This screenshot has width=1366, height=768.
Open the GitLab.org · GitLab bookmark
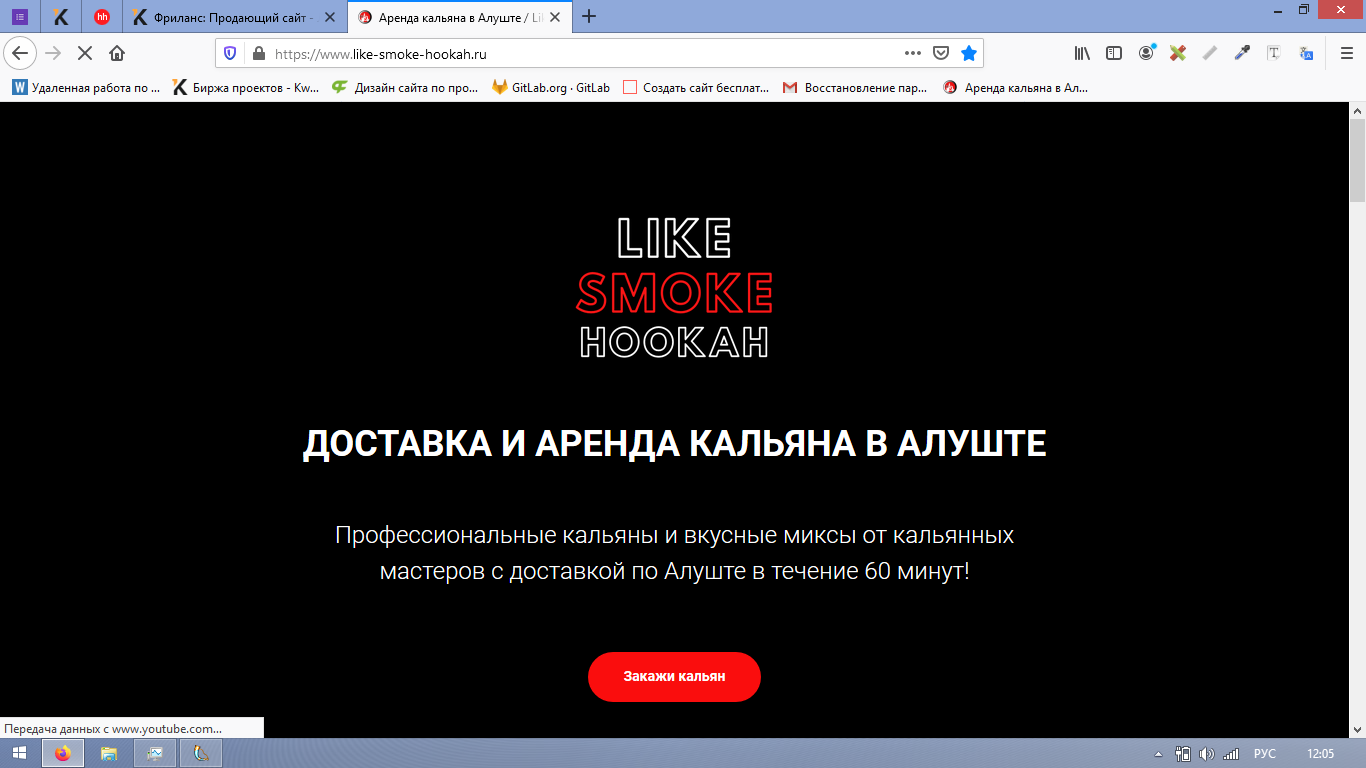click(x=551, y=88)
